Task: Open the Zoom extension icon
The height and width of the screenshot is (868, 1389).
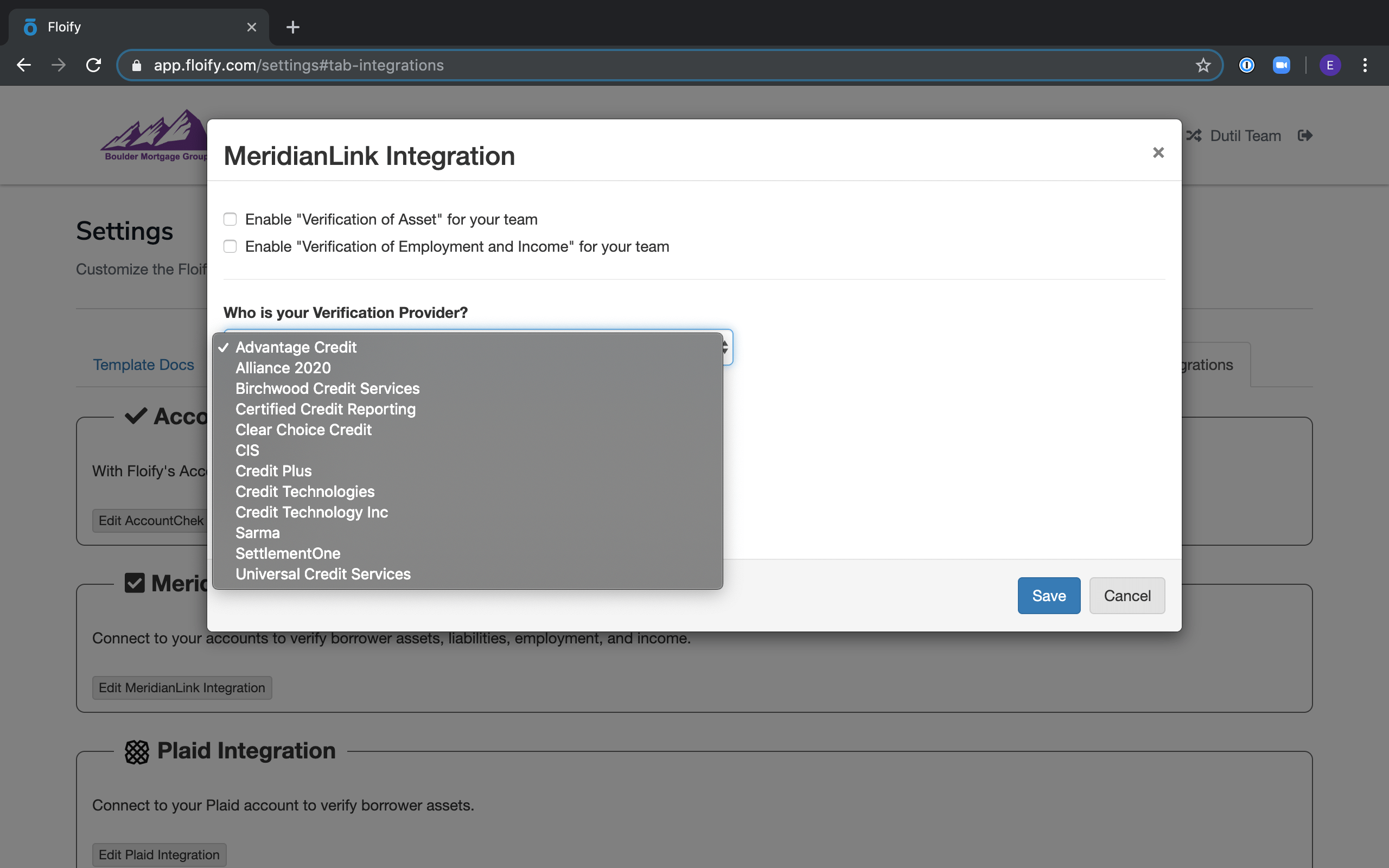Action: (x=1281, y=65)
